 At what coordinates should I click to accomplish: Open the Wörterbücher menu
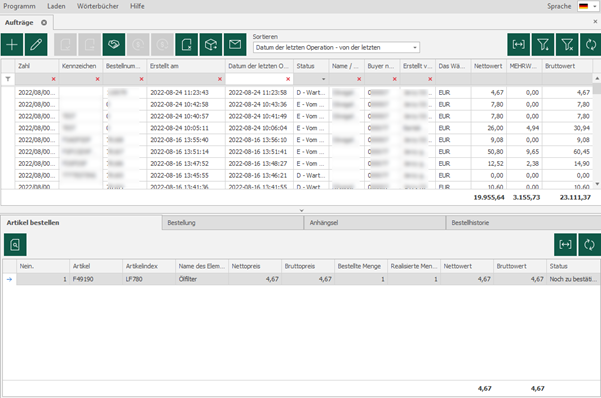click(x=98, y=6)
